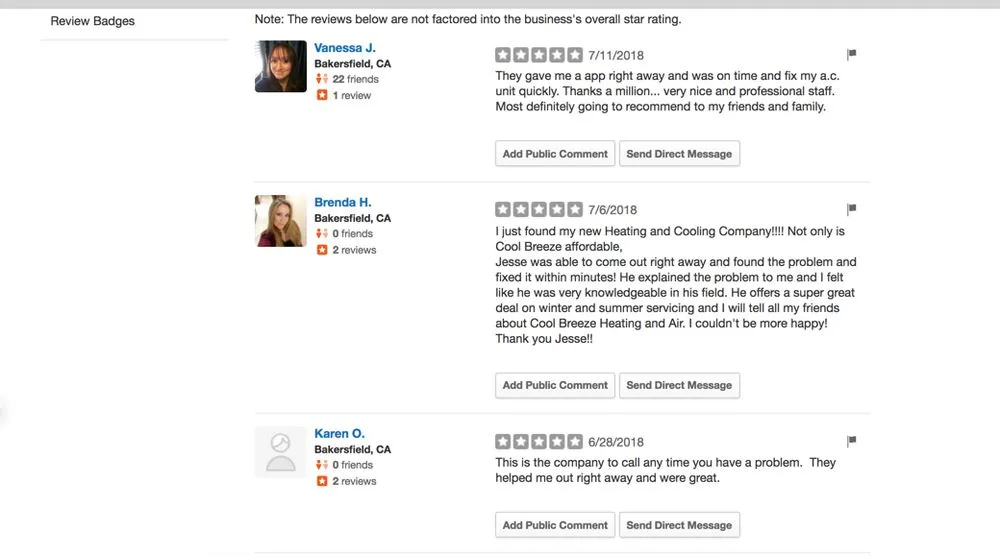Screen dimensions: 1000x557
Task: Click star rating on Karen O.'s review
Action: pyautogui.click(x=538, y=441)
